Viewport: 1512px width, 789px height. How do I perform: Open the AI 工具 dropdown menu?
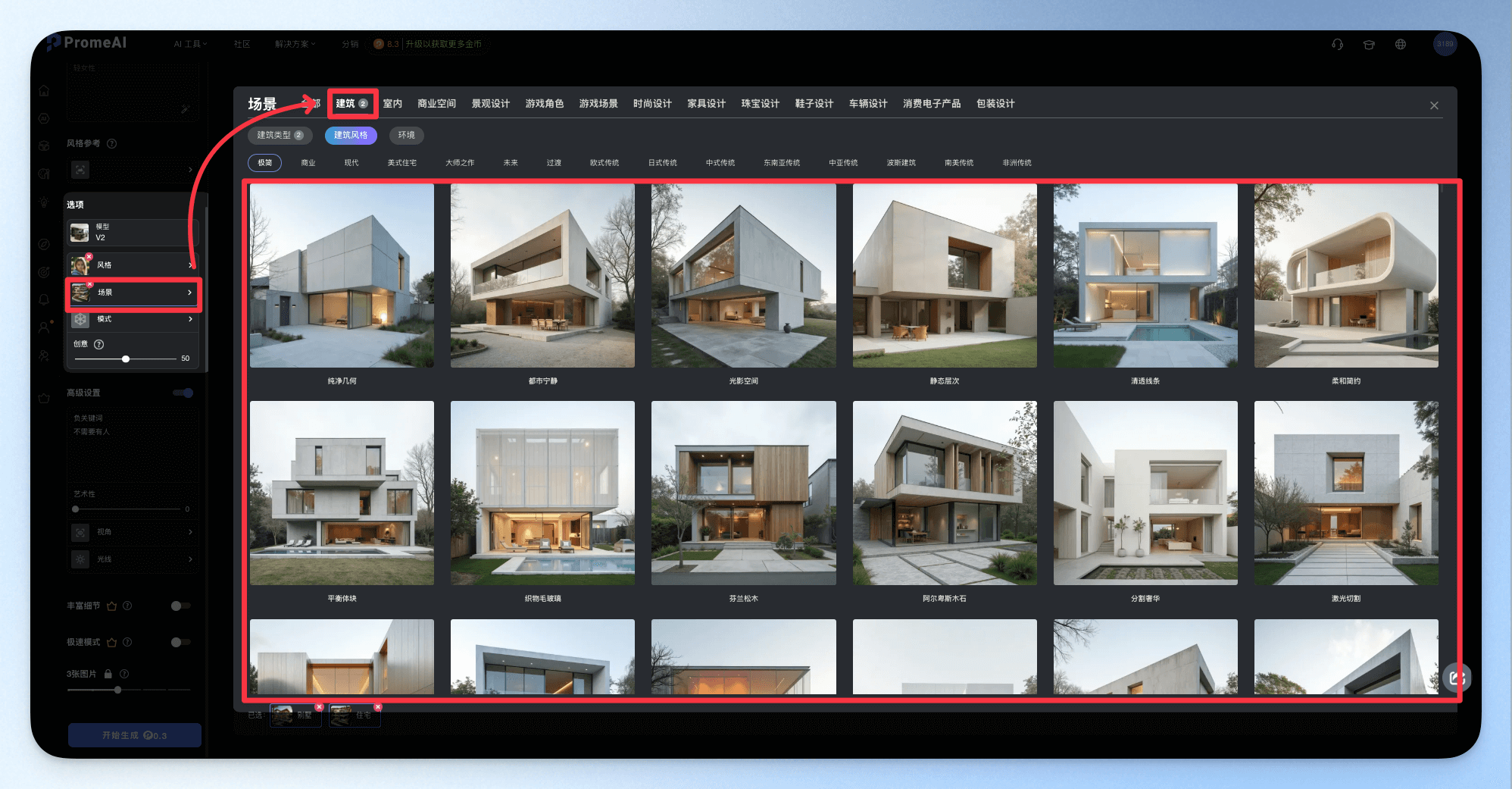click(x=190, y=44)
